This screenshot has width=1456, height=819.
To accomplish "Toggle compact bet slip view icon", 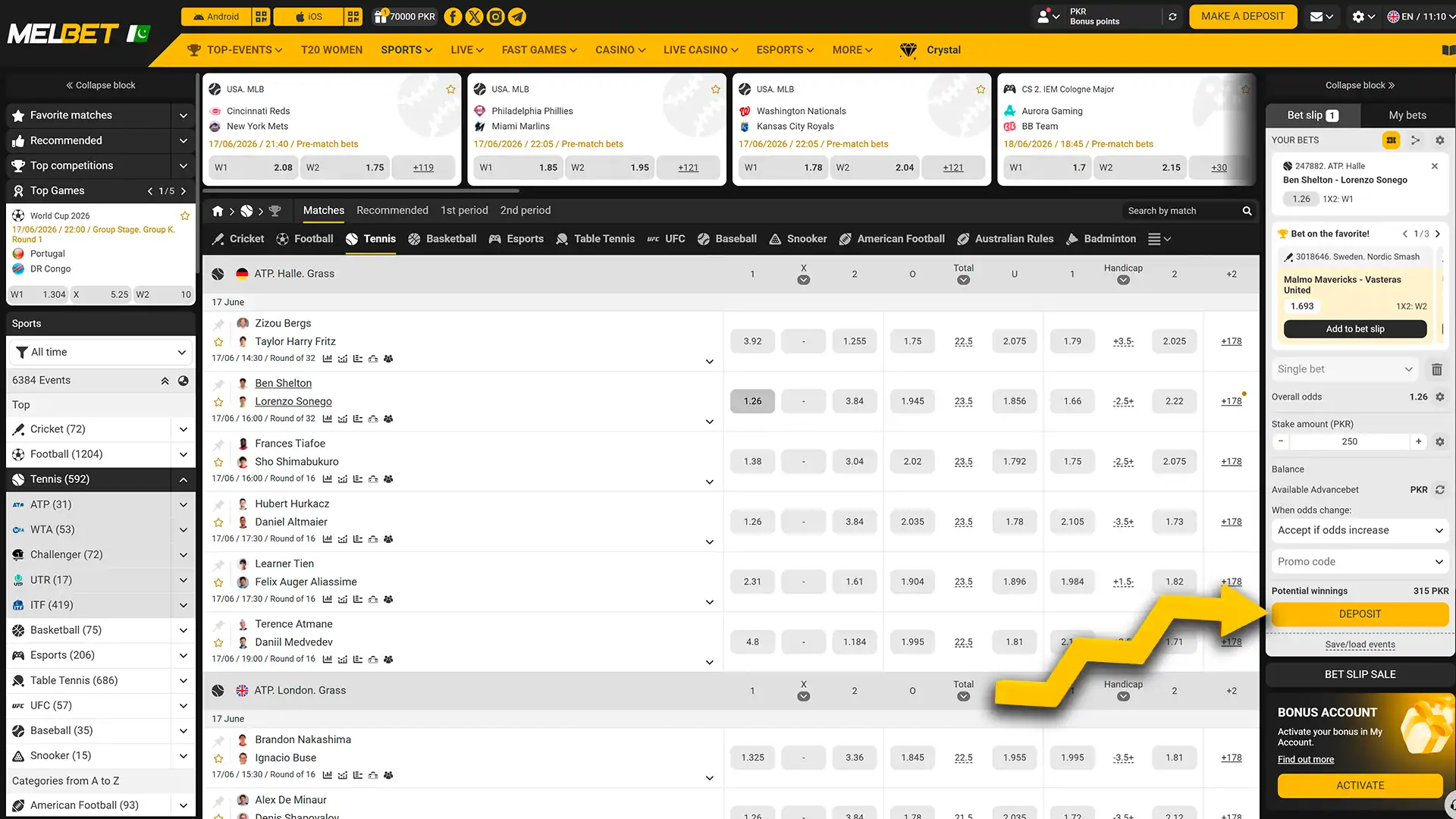I will (1391, 140).
